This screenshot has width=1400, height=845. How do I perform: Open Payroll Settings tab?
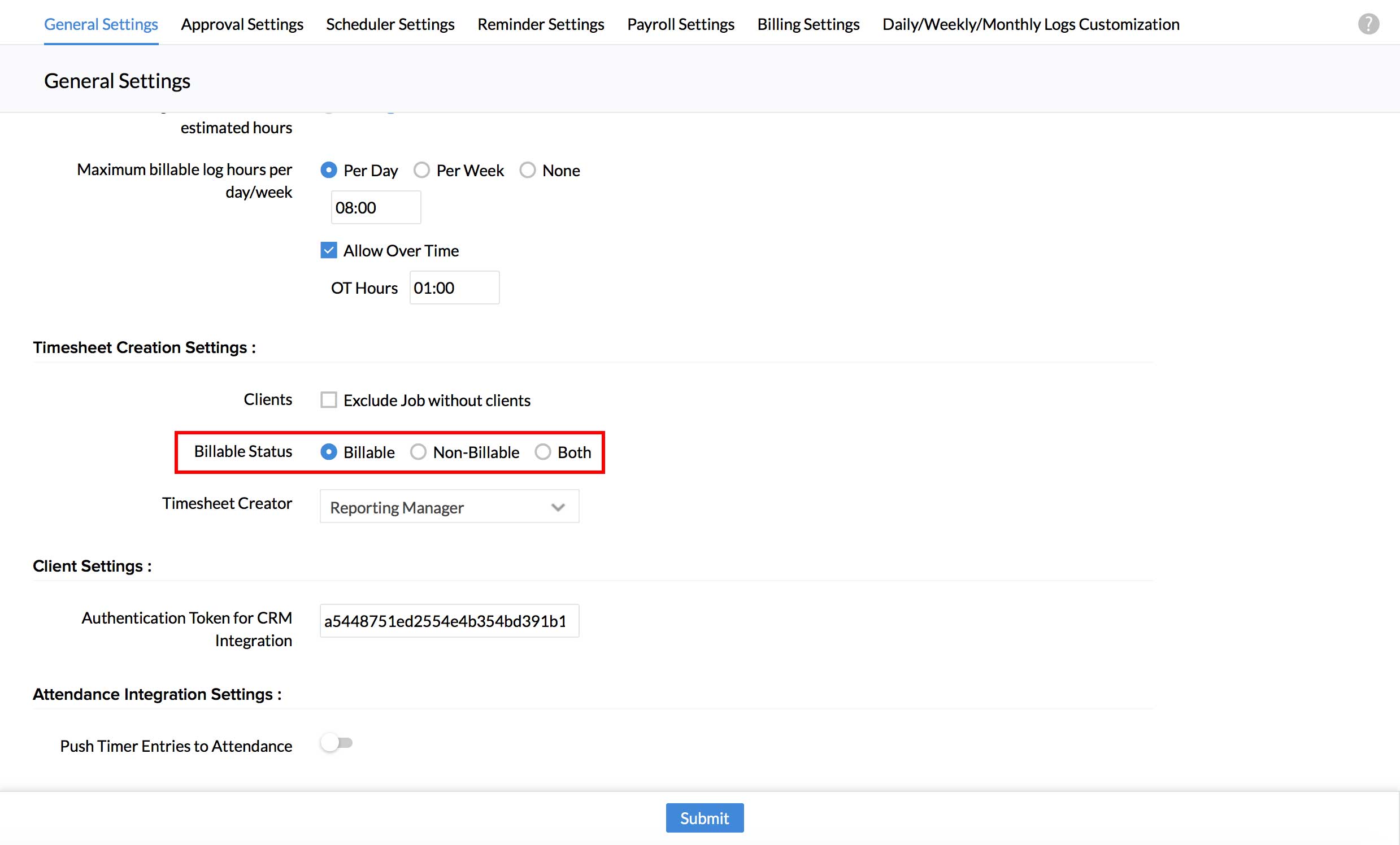pyautogui.click(x=680, y=24)
